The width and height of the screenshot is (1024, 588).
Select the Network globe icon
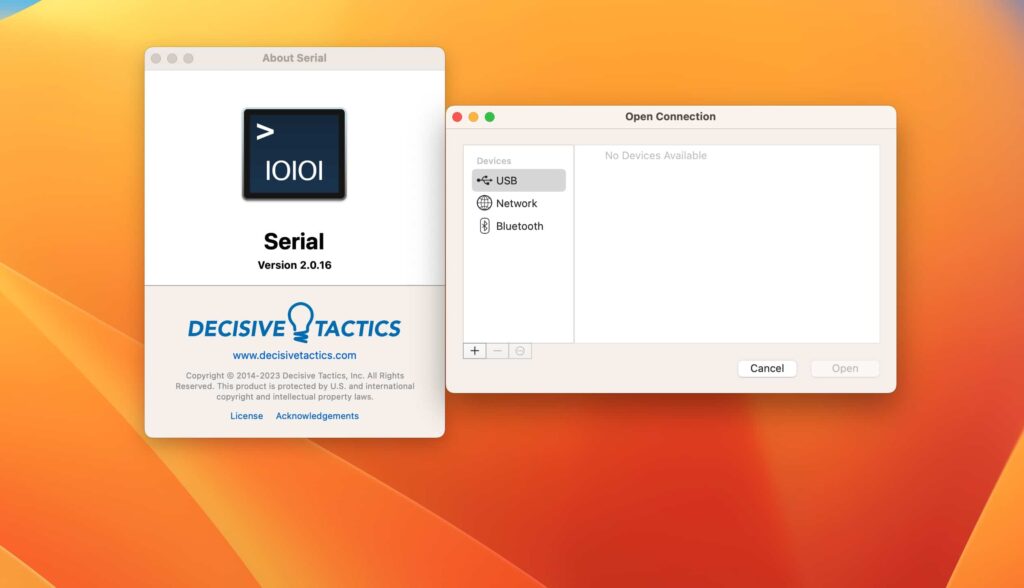pos(484,203)
